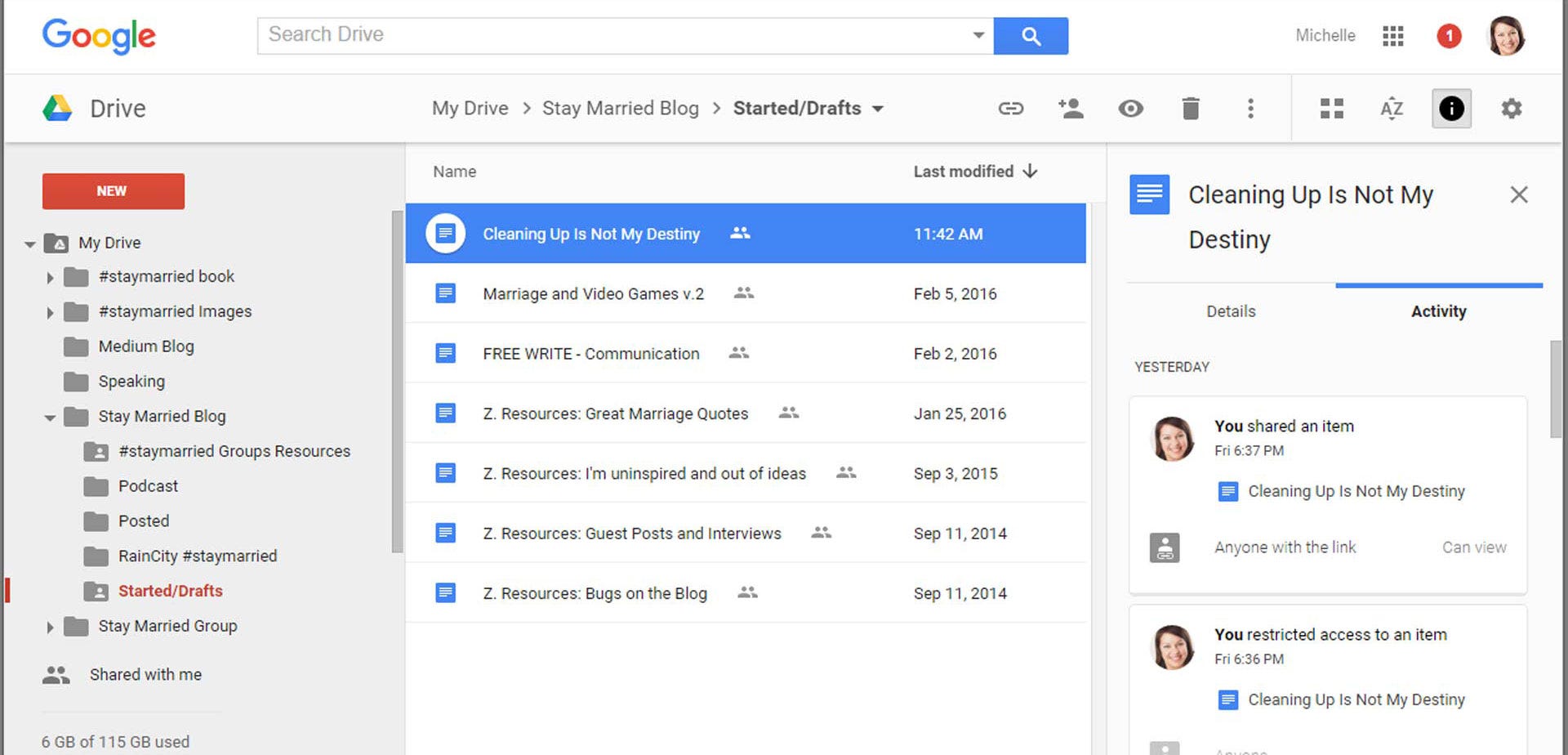The image size is (1568, 755).
Task: Switch to the Details tab
Action: click(1231, 311)
